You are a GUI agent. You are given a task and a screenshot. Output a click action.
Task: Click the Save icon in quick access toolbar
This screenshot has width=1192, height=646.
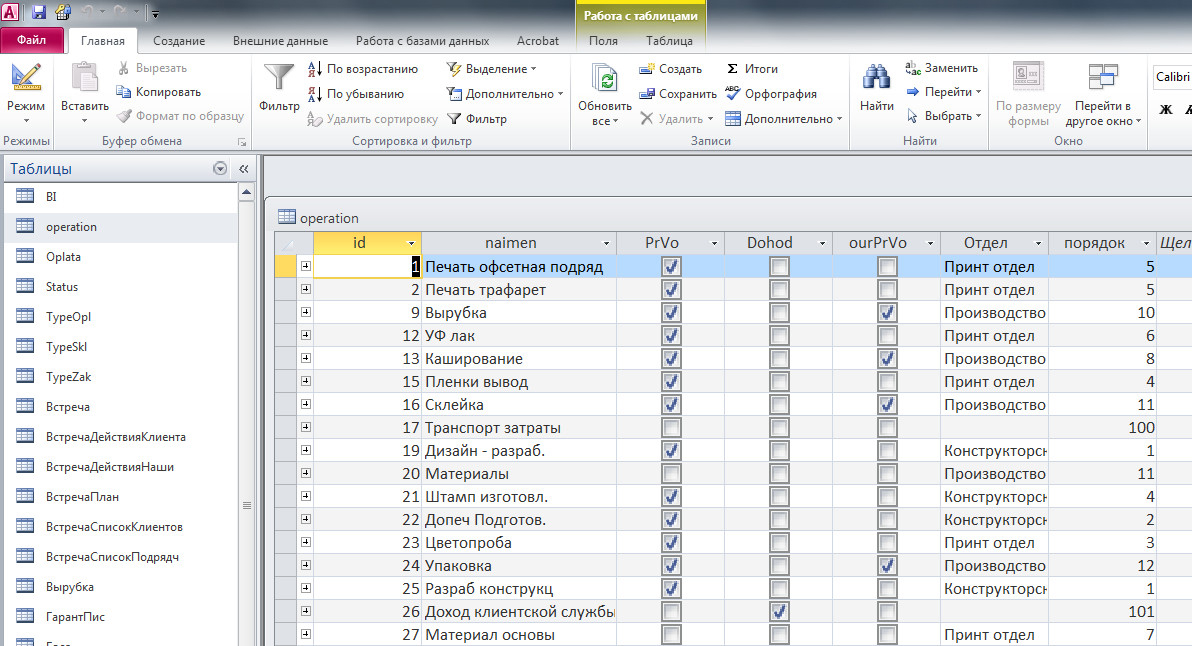click(39, 12)
